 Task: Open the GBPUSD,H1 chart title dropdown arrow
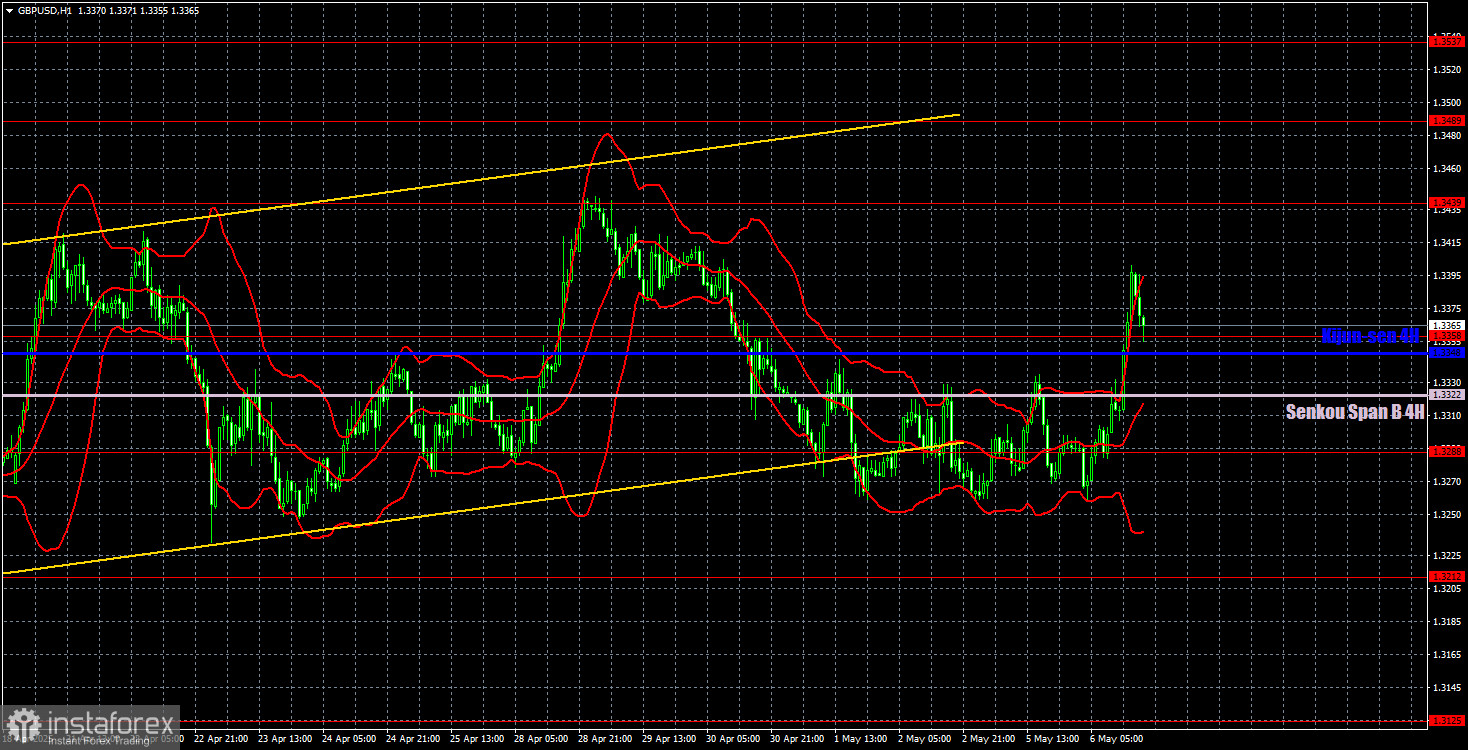pos(8,10)
